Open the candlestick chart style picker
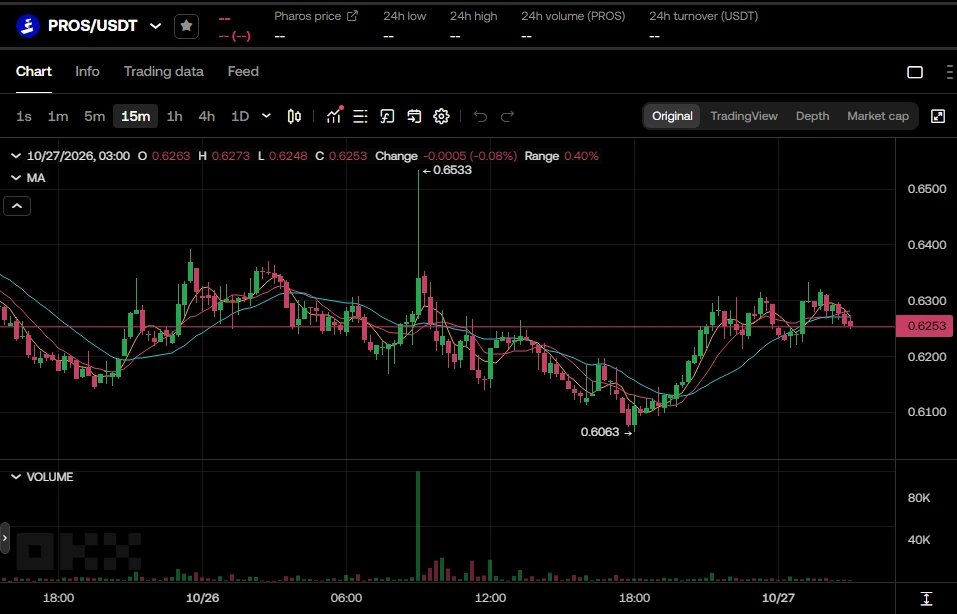The height and width of the screenshot is (614, 957). pyautogui.click(x=294, y=116)
